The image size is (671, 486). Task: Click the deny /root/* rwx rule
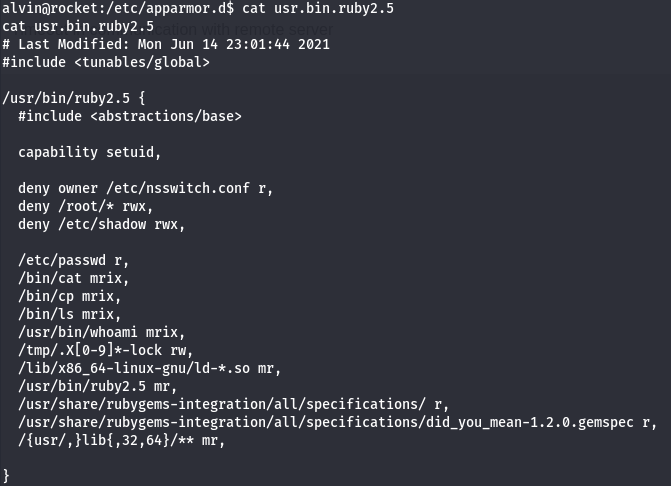click(86, 206)
